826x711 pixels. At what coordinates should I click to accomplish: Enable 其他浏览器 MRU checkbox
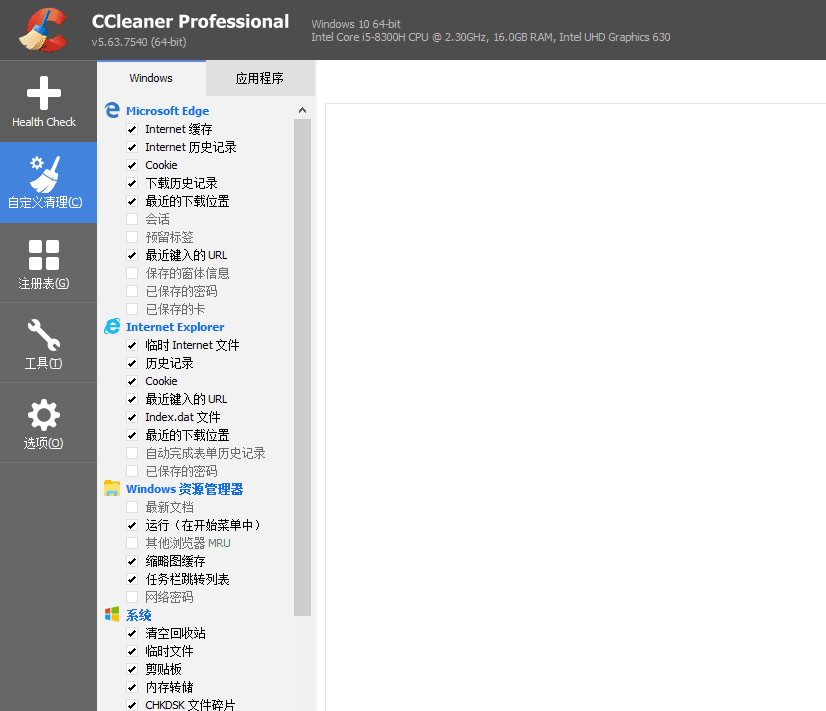pyautogui.click(x=132, y=543)
